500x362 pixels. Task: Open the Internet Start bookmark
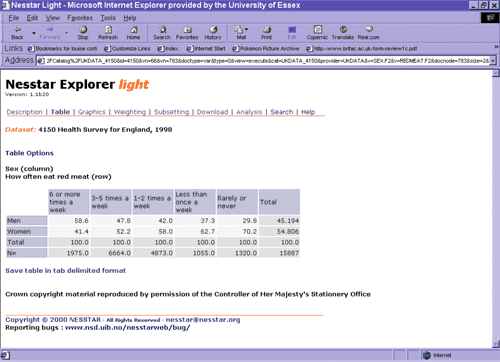point(206,49)
